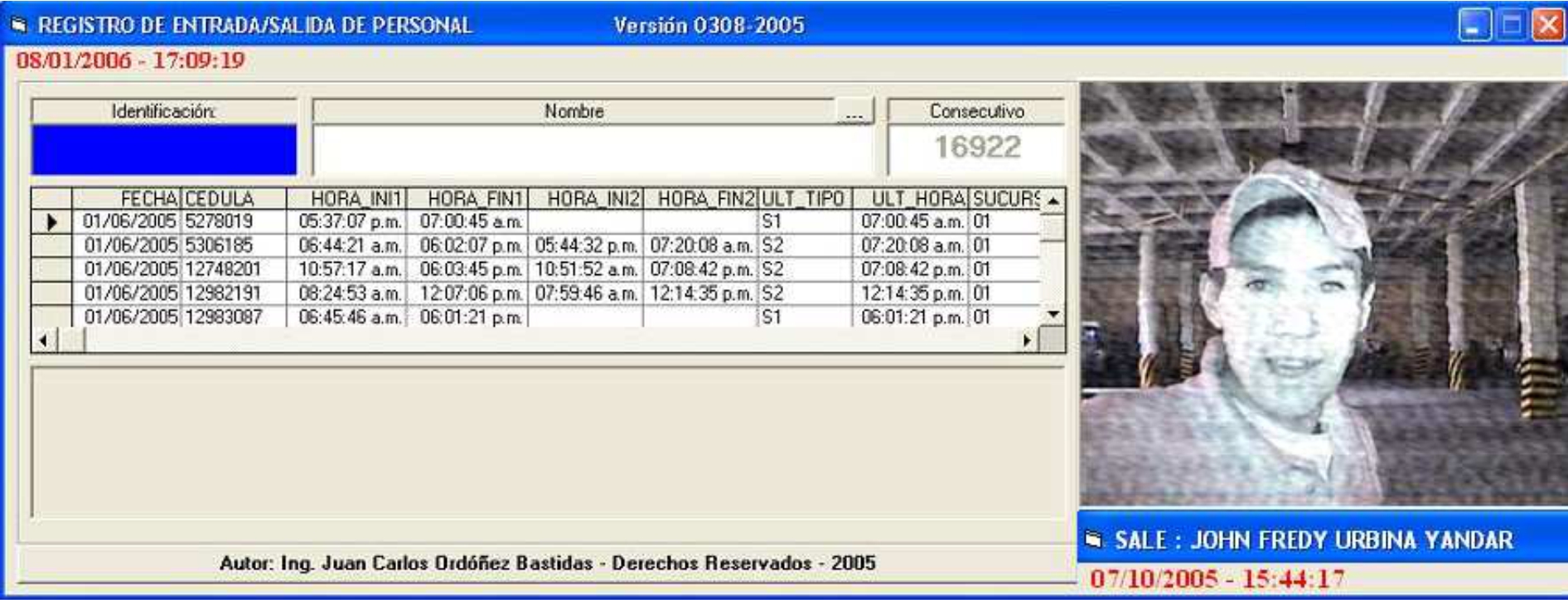
Task: Click the blue Identificación input field
Action: [164, 150]
